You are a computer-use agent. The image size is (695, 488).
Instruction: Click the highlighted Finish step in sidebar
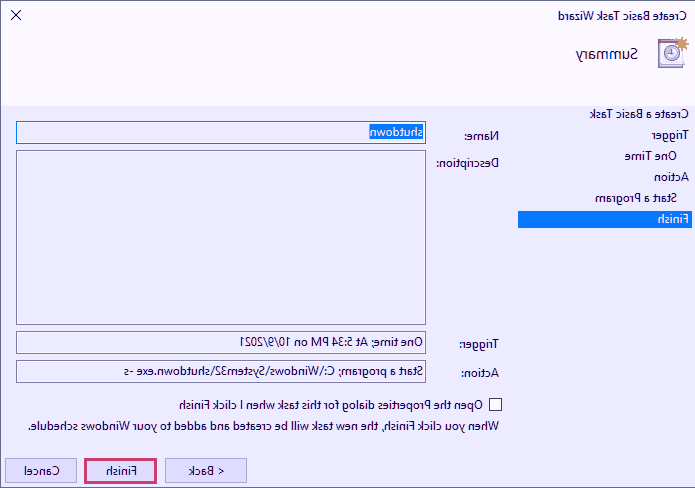[x=603, y=219]
